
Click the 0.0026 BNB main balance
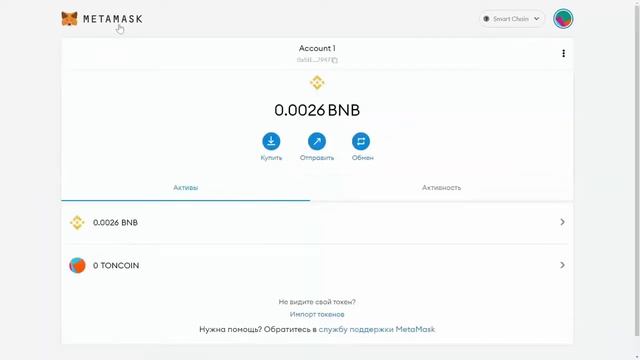pyautogui.click(x=317, y=110)
